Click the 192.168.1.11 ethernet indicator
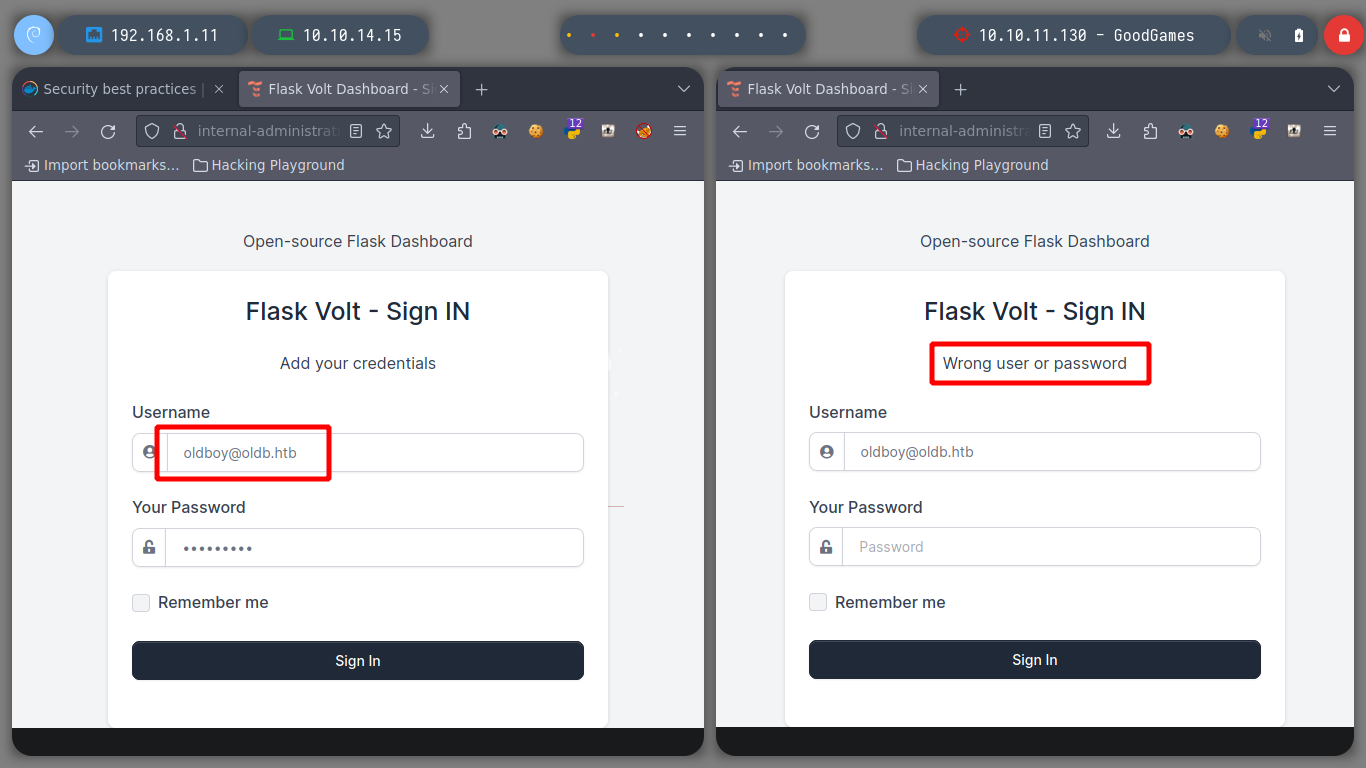The width and height of the screenshot is (1366, 768). pos(152,35)
